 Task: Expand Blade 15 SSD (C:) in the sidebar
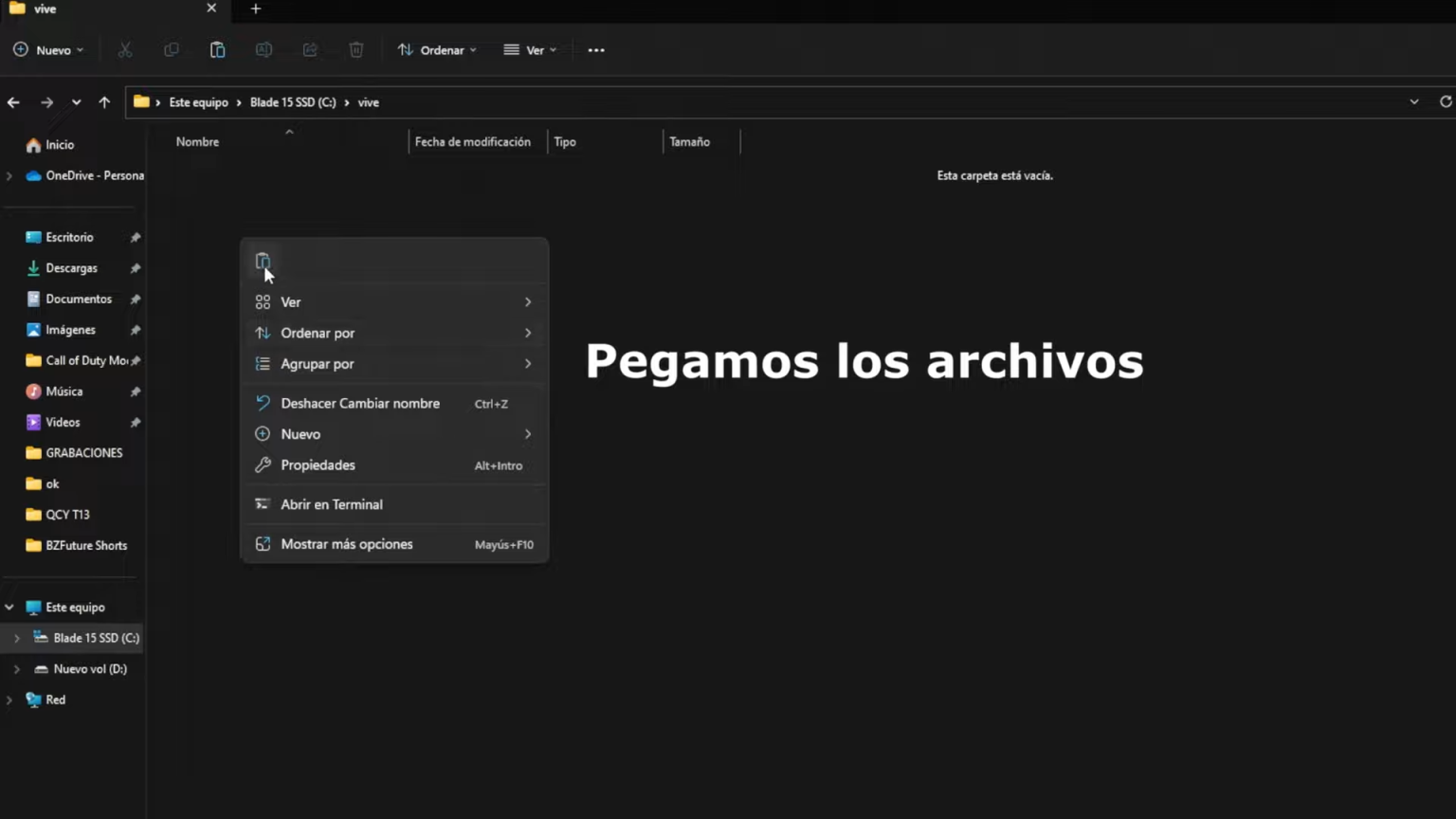click(x=16, y=638)
